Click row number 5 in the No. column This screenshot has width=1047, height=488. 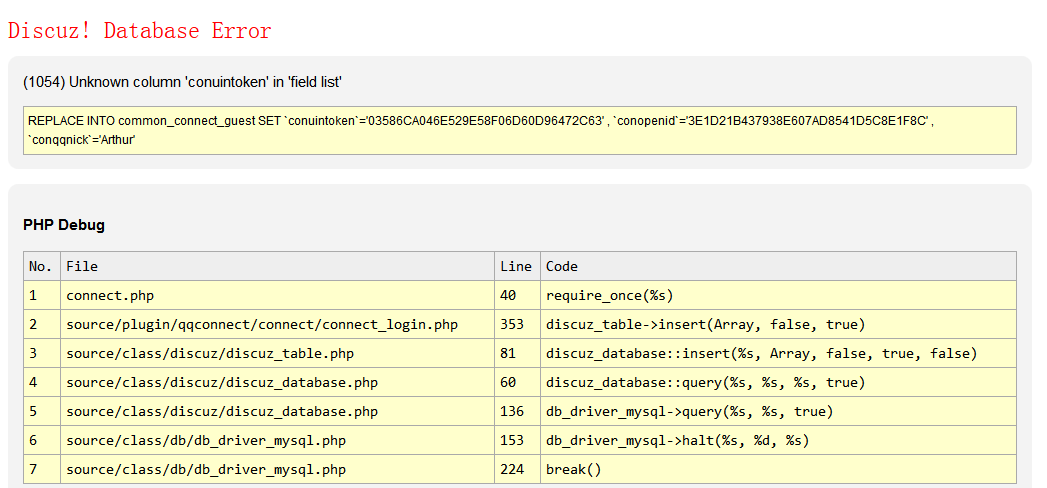pyautogui.click(x=42, y=411)
